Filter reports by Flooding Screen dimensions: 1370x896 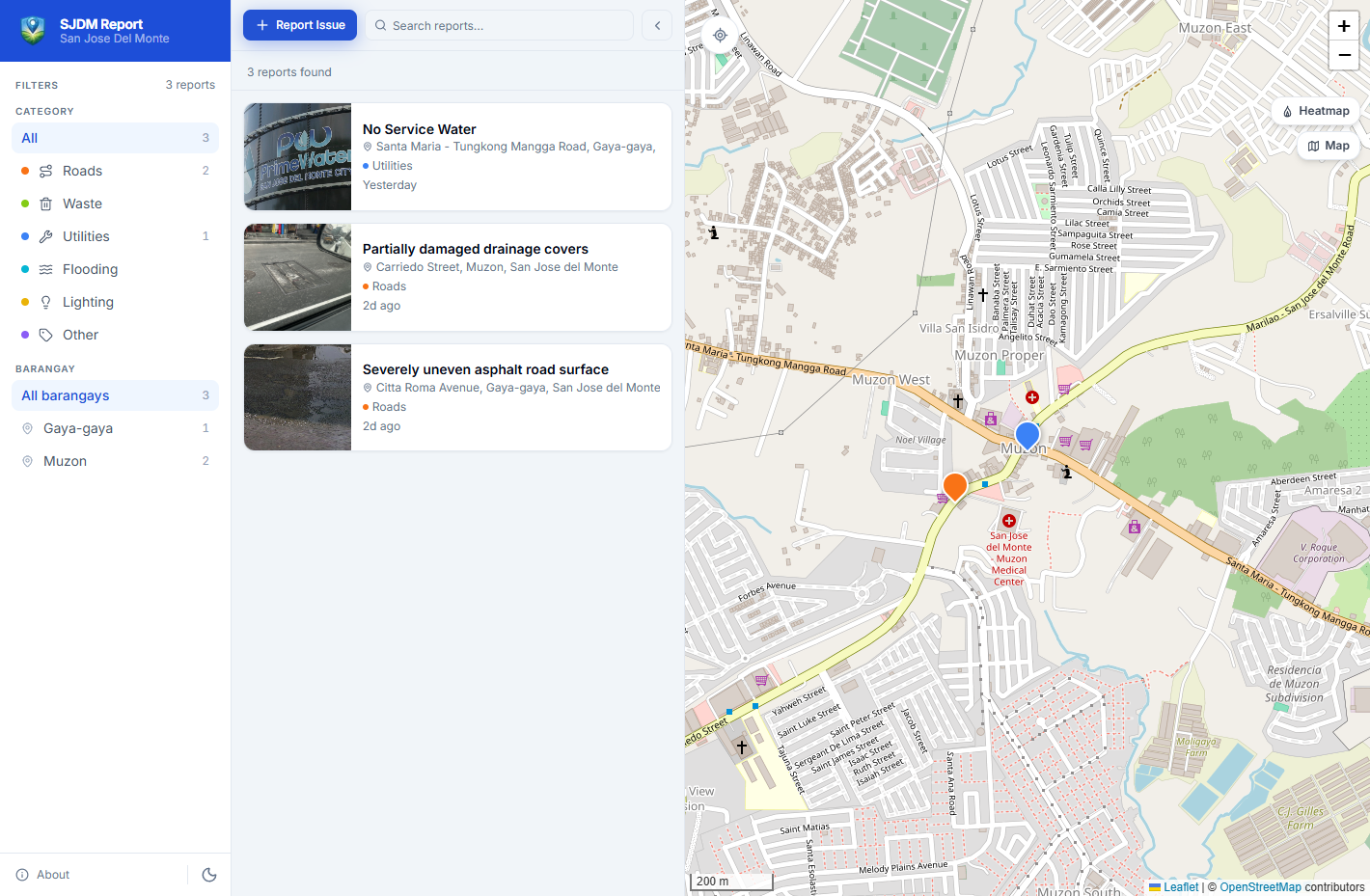point(115,269)
